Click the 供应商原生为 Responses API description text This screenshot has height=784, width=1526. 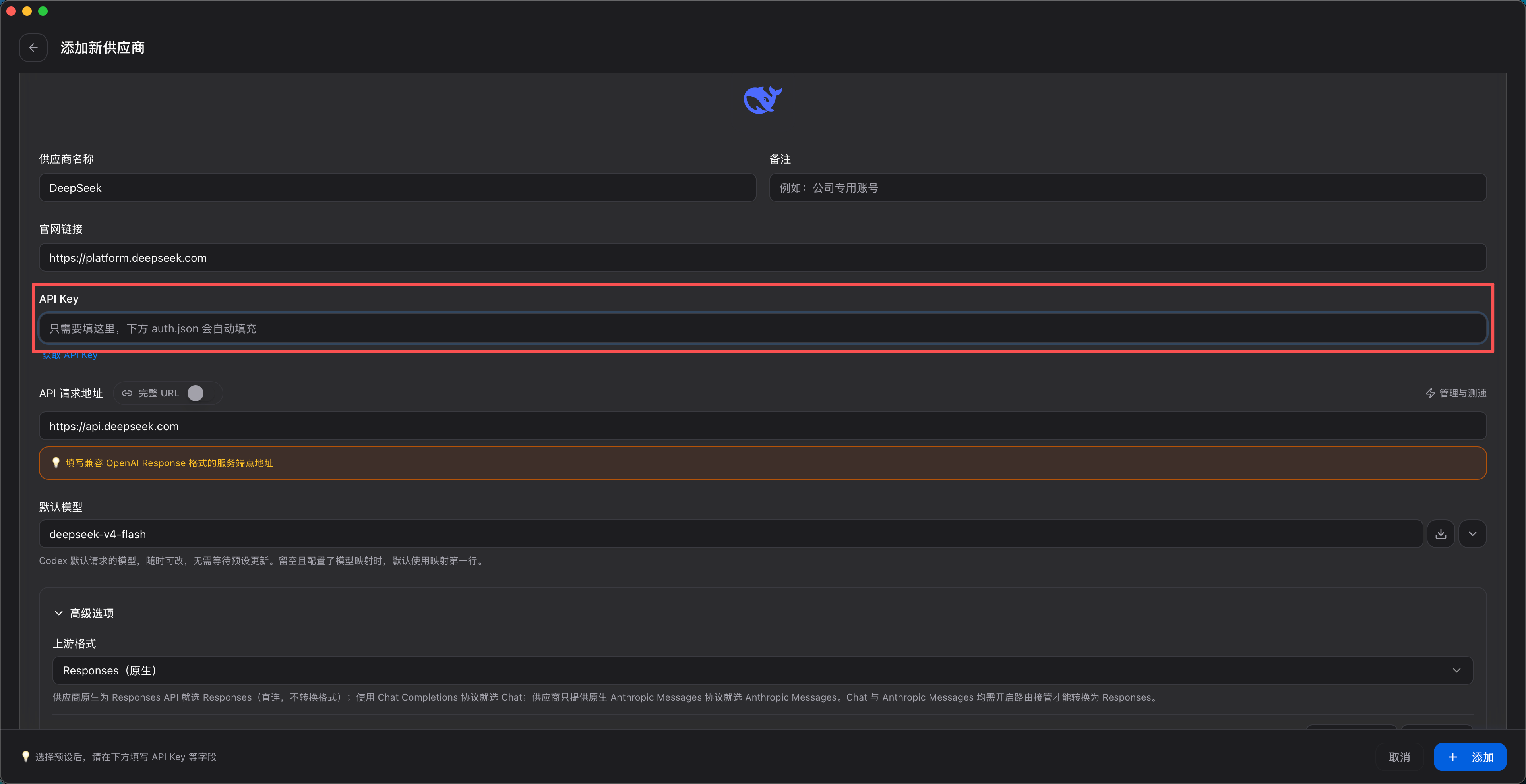click(x=606, y=697)
